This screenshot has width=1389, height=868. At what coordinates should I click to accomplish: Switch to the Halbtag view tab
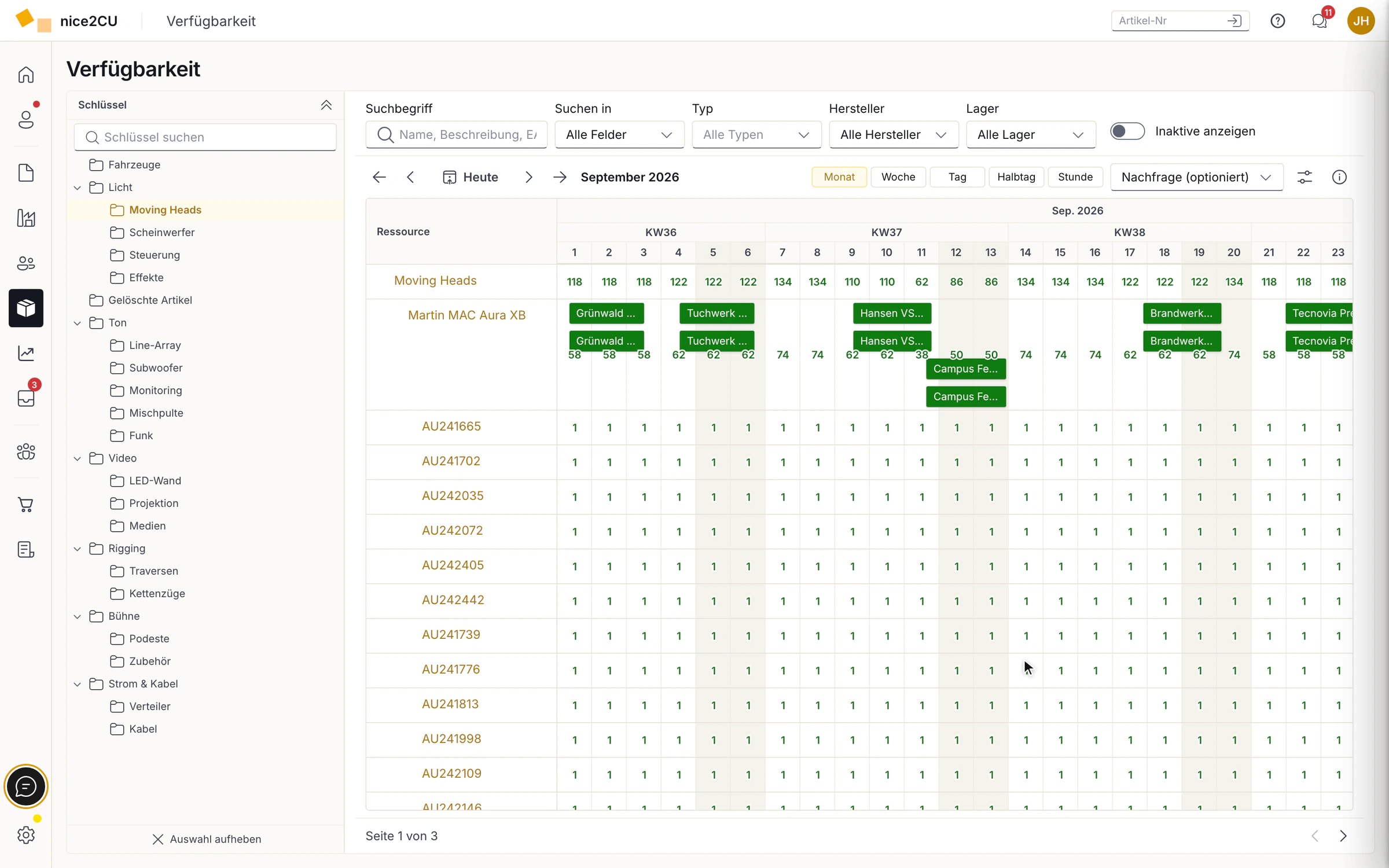pyautogui.click(x=1016, y=177)
